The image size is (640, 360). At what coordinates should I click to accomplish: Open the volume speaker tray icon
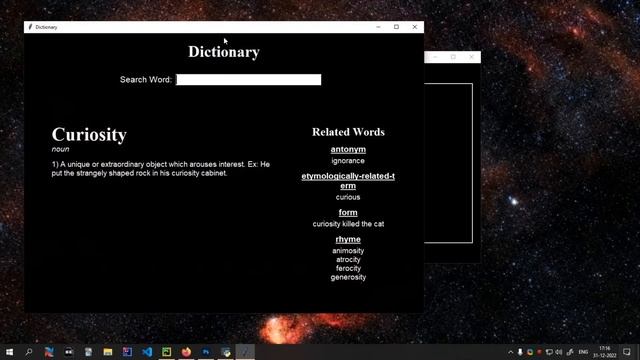[x=559, y=352]
